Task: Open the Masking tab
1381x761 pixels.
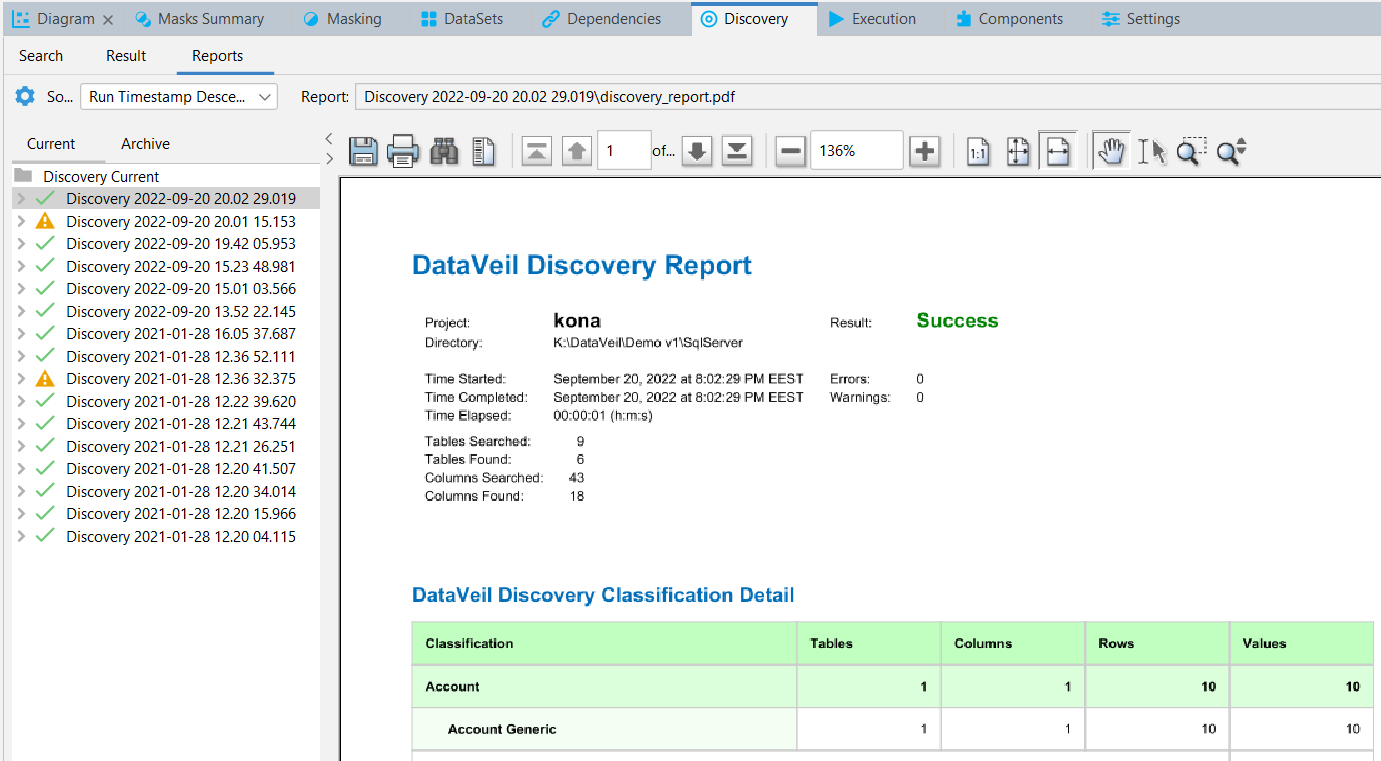Action: coord(342,19)
